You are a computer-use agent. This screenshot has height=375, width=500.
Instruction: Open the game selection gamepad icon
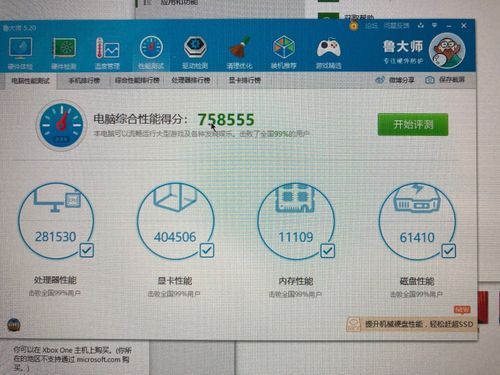click(x=328, y=48)
